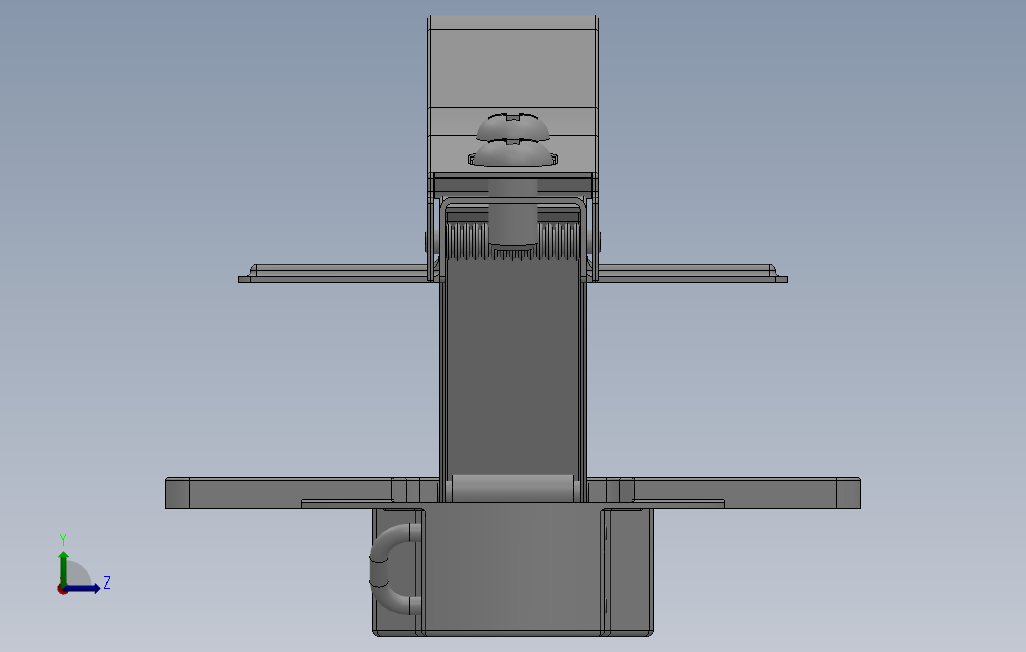This screenshot has width=1026, height=652.
Task: Click the blue Z axis arrow of the triad
Action: click(x=82, y=589)
